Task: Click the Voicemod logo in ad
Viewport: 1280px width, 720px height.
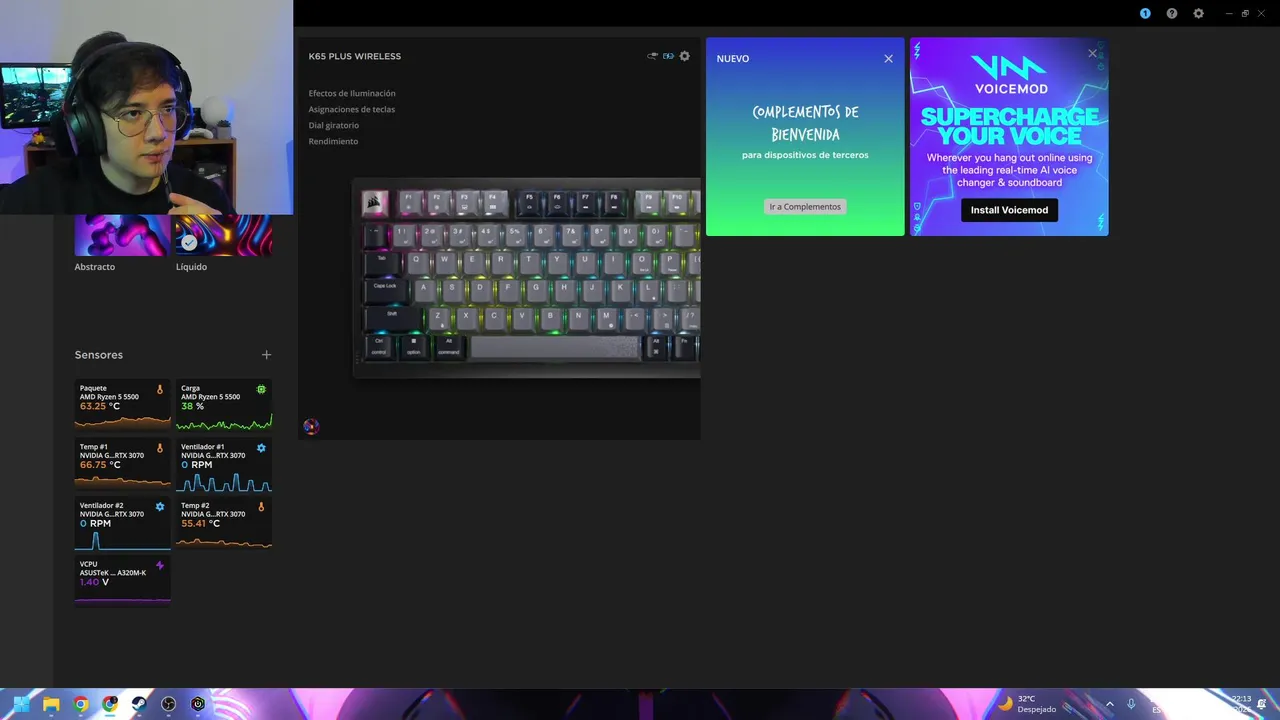Action: pos(1010,74)
